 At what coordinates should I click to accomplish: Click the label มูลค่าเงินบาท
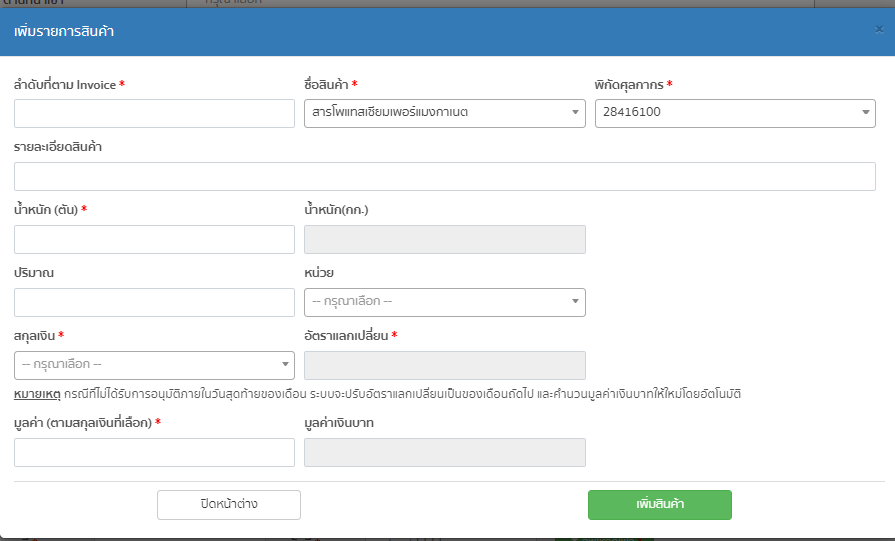(x=339, y=423)
